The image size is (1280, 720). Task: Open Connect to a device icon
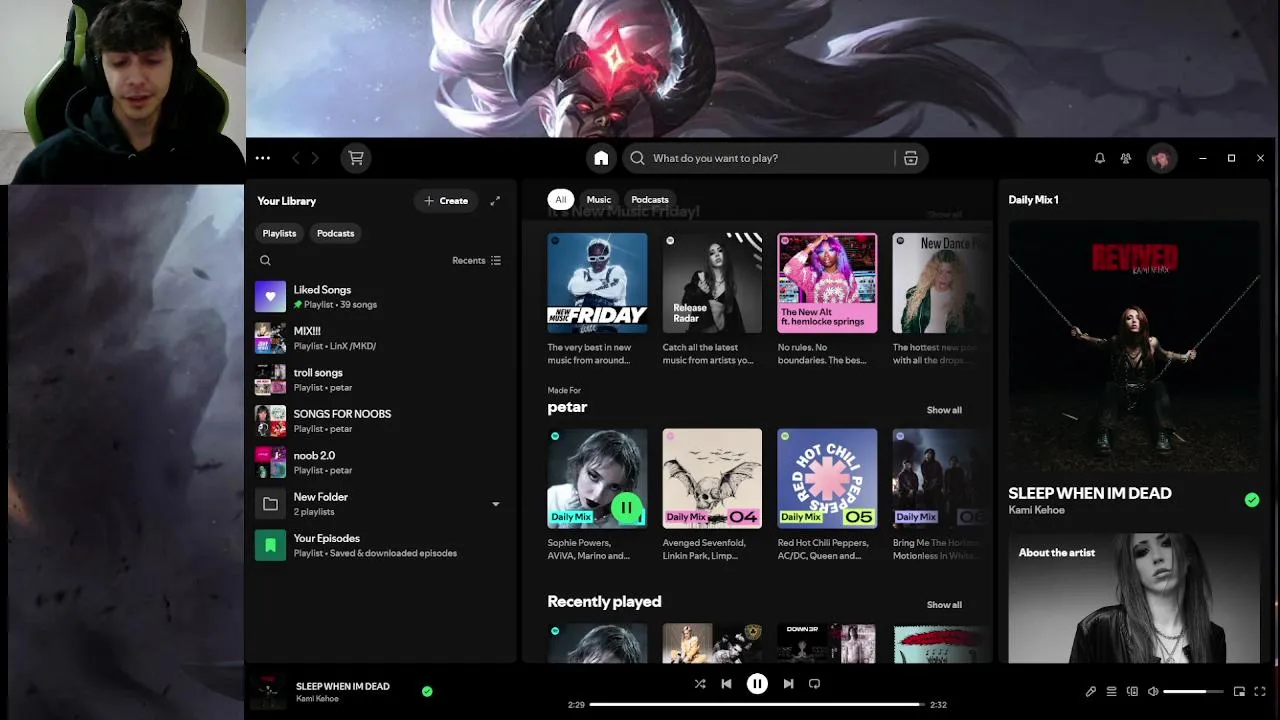click(x=1132, y=691)
